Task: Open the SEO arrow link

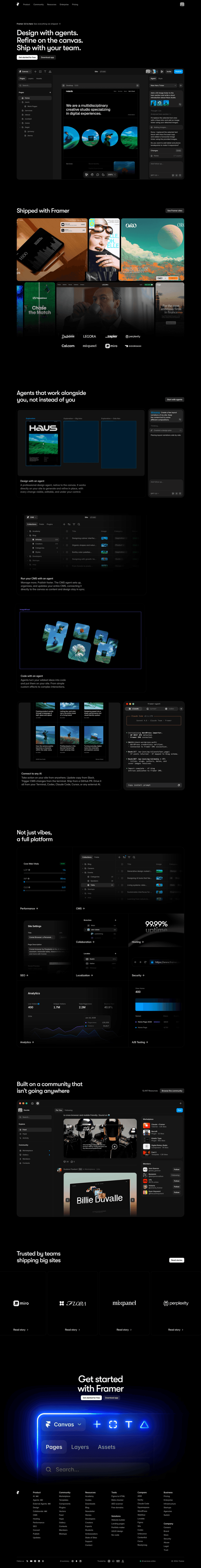Action: (x=24, y=975)
